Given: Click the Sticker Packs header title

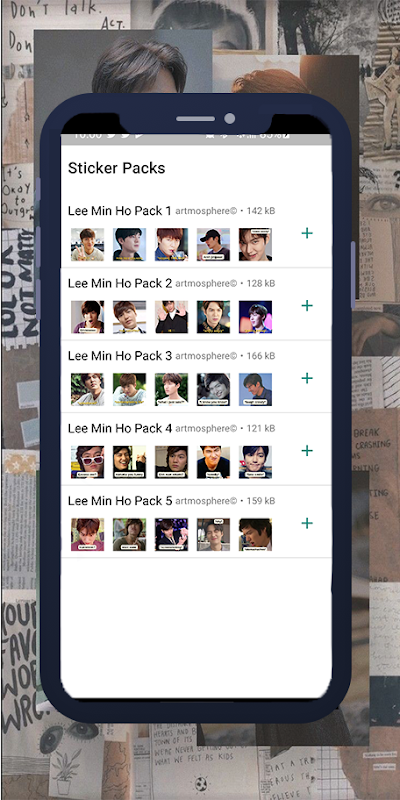Looking at the screenshot, I should pos(116,168).
